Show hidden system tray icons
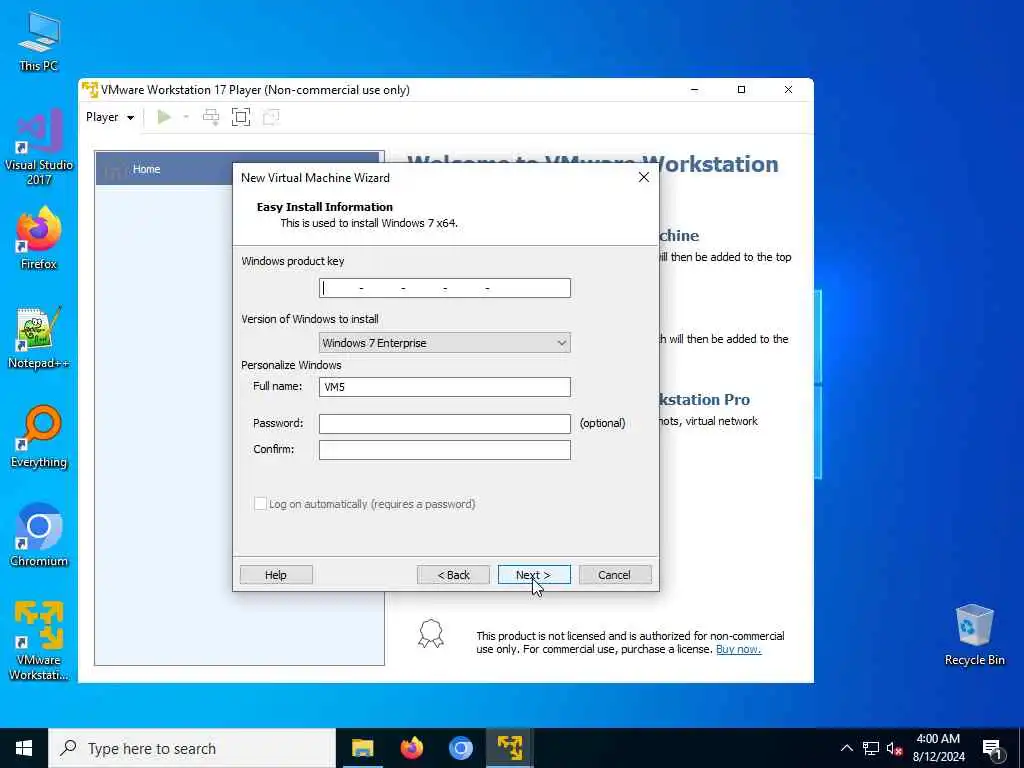 point(846,748)
